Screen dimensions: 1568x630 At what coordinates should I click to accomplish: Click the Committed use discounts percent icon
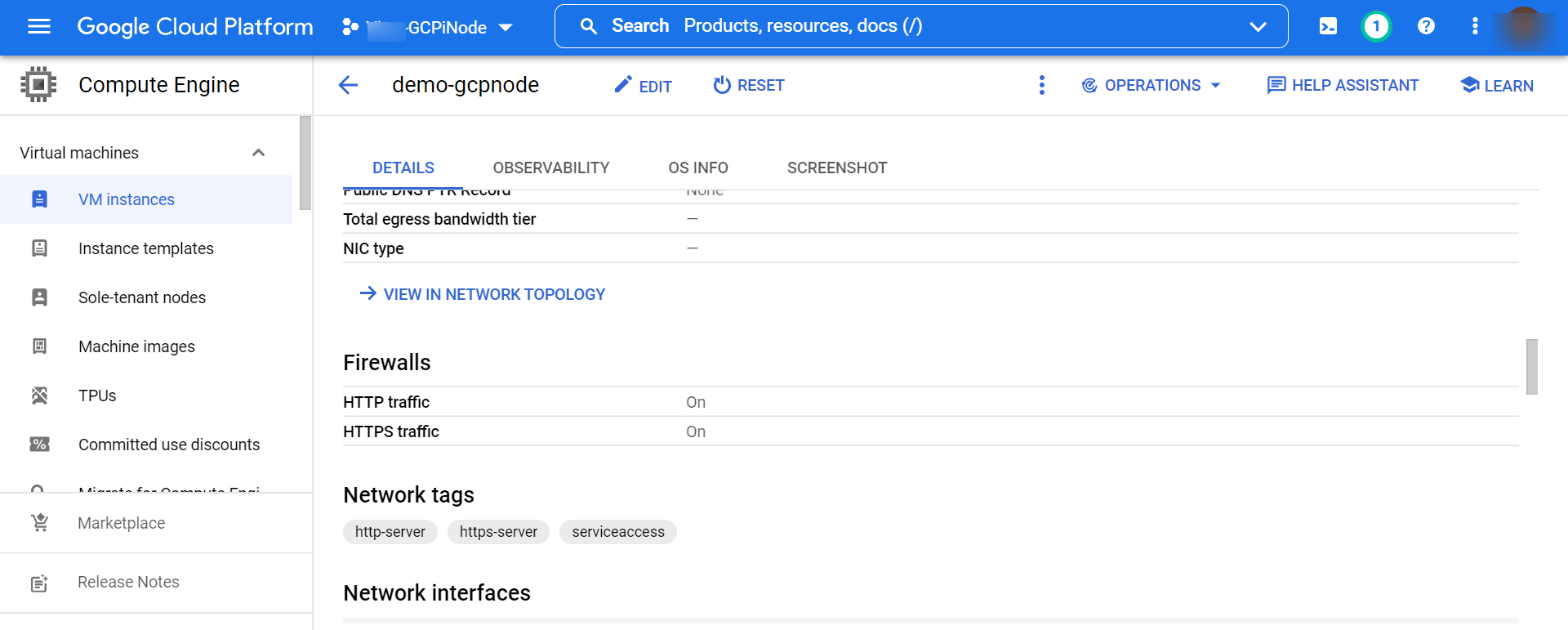point(39,445)
